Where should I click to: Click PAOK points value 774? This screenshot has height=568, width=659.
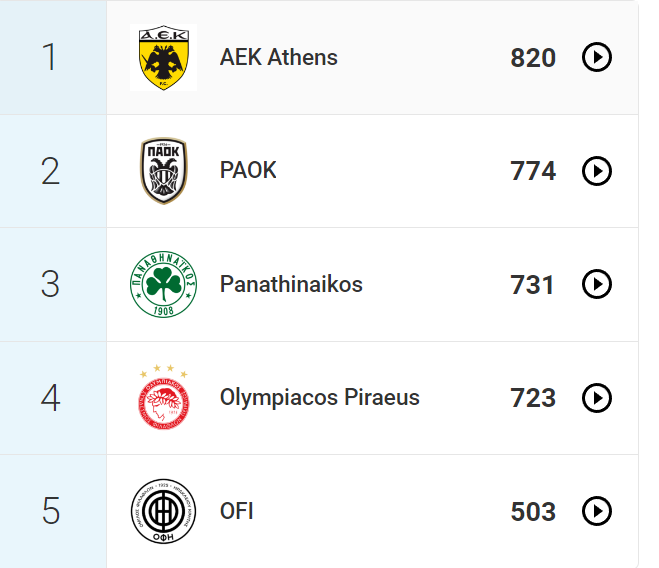(532, 172)
